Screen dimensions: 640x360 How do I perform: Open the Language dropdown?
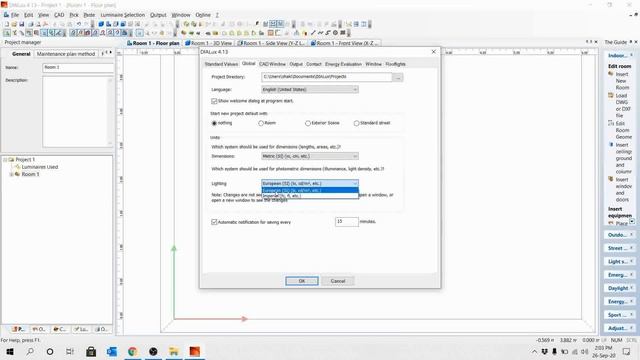[x=310, y=89]
